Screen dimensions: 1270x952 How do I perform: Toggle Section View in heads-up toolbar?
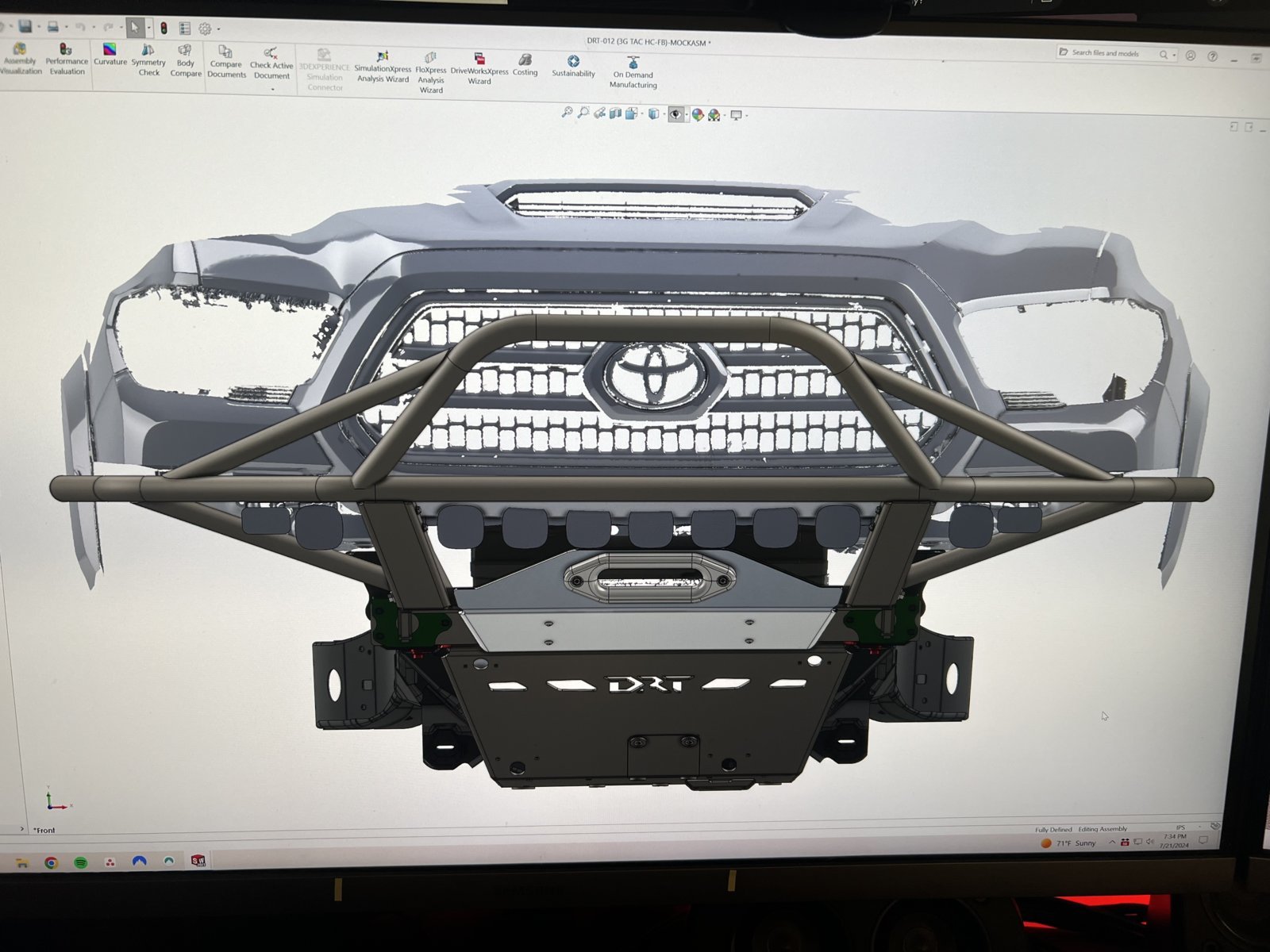pyautogui.click(x=615, y=113)
